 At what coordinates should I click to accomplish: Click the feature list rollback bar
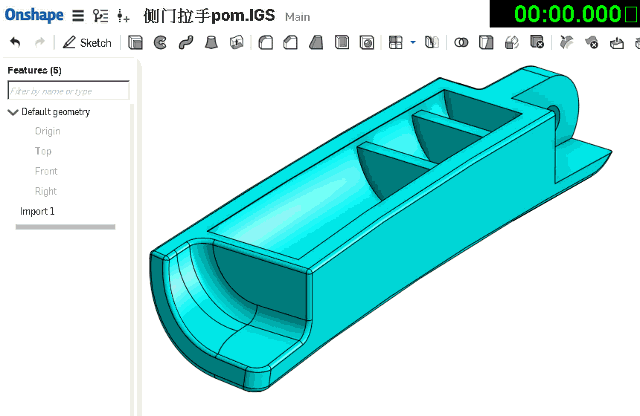coord(65,227)
